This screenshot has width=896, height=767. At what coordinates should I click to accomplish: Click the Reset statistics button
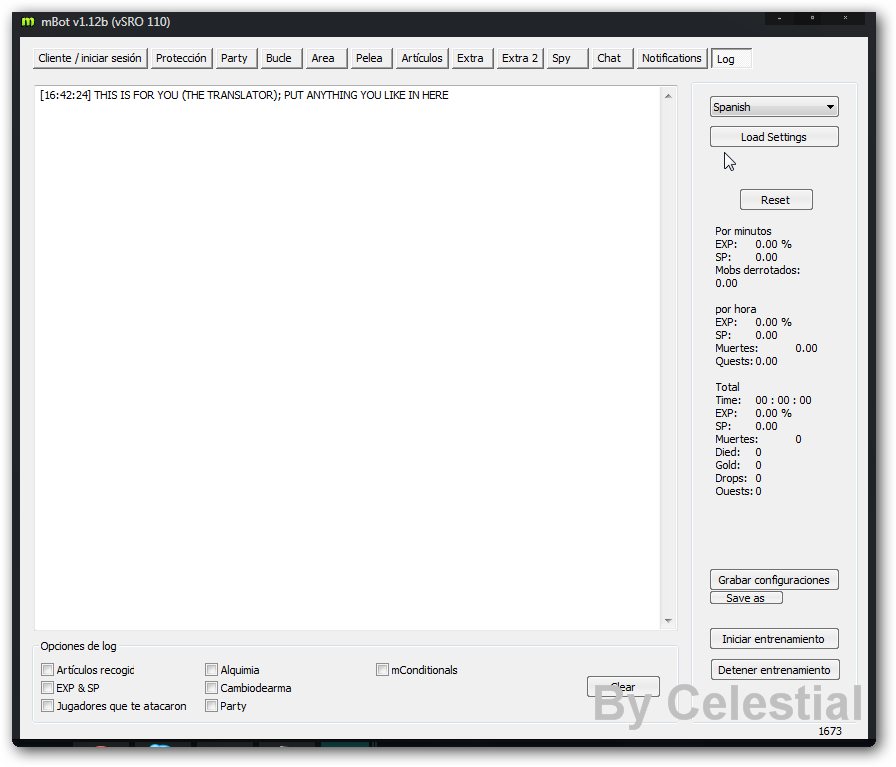tap(776, 200)
